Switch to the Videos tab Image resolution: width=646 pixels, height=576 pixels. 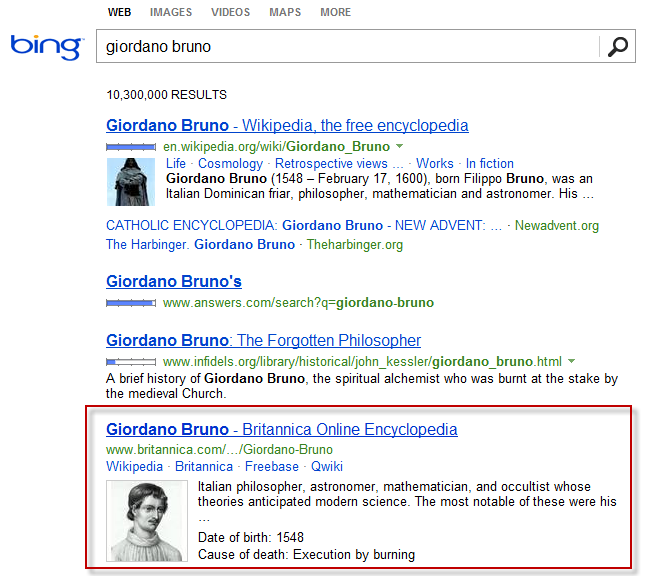(x=231, y=12)
